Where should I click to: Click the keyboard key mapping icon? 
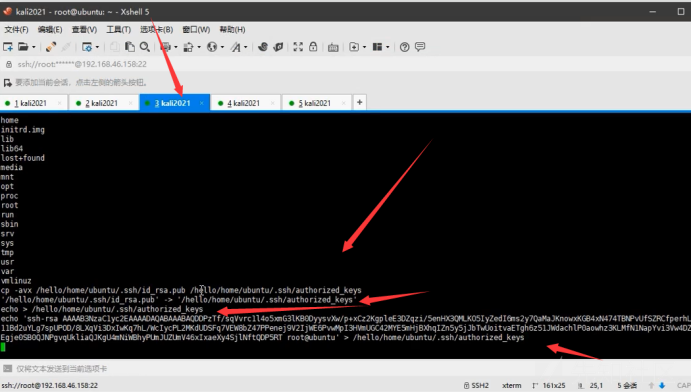tap(333, 47)
